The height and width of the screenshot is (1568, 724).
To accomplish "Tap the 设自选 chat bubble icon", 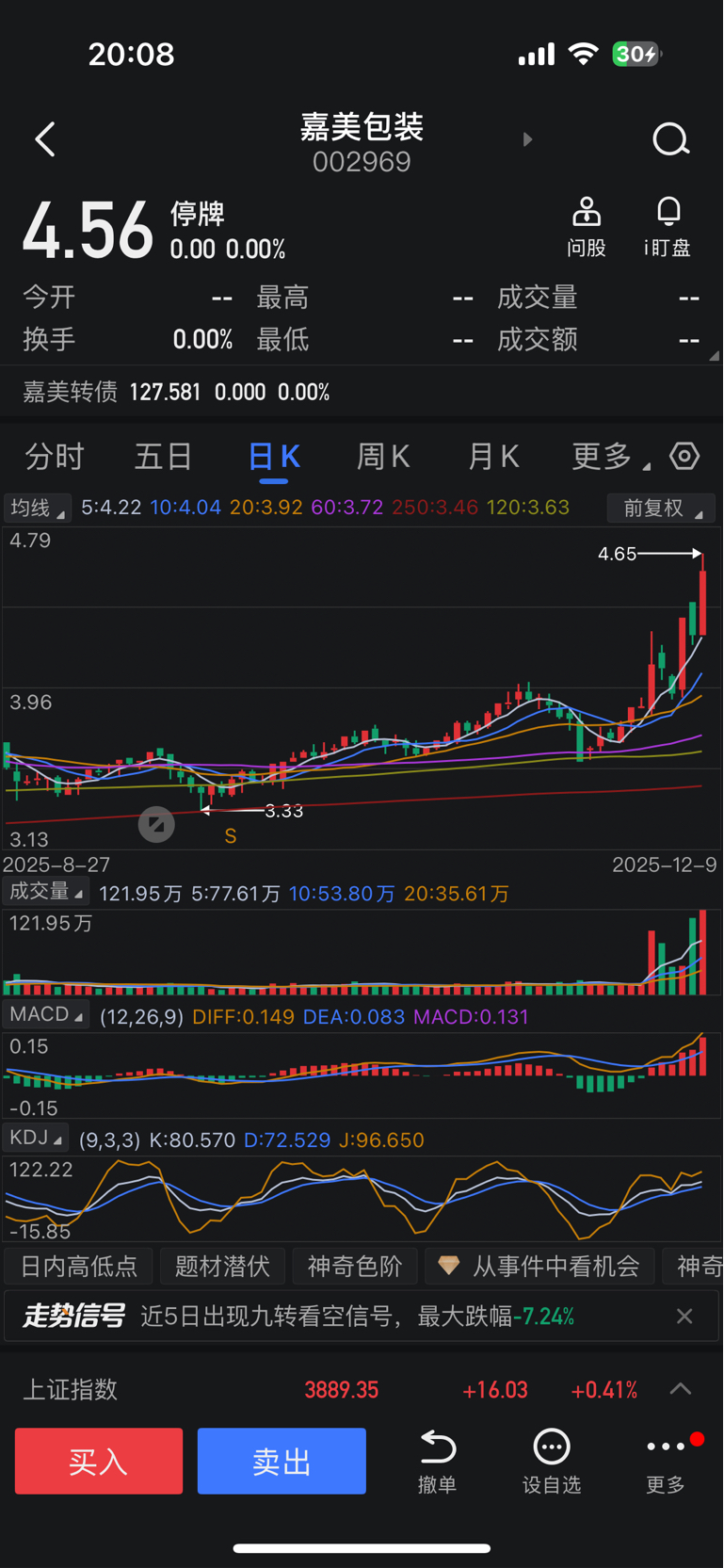I will click(552, 1447).
